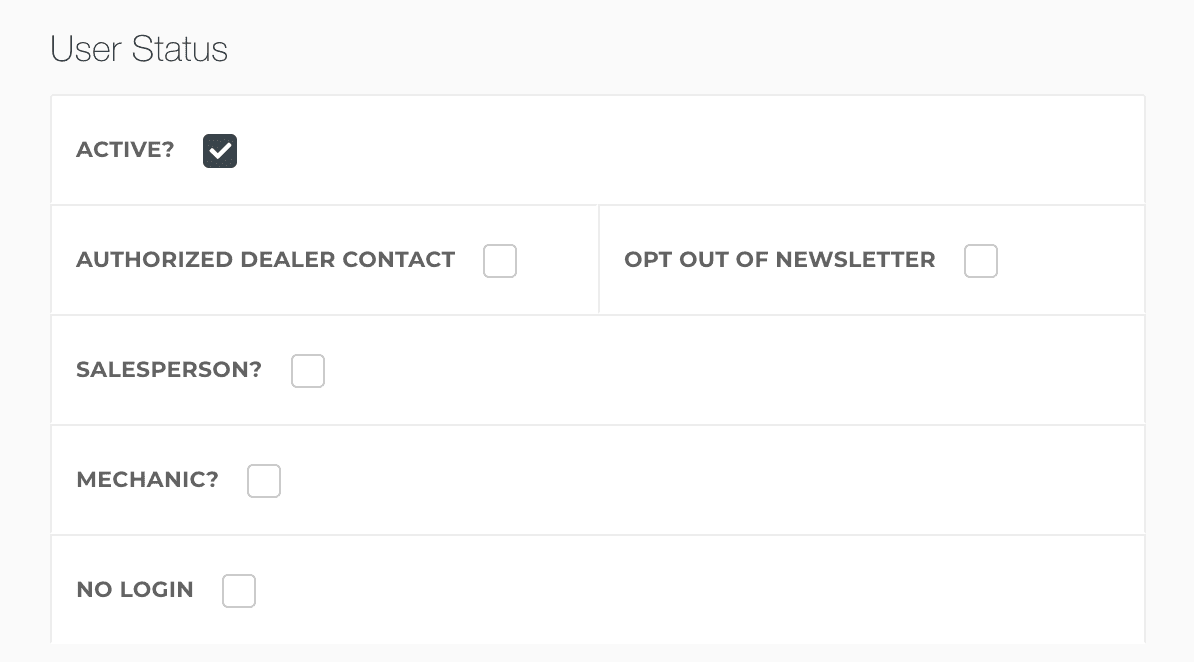Enable the Authorized Dealer Contact checkbox
1194x662 pixels.
click(500, 261)
